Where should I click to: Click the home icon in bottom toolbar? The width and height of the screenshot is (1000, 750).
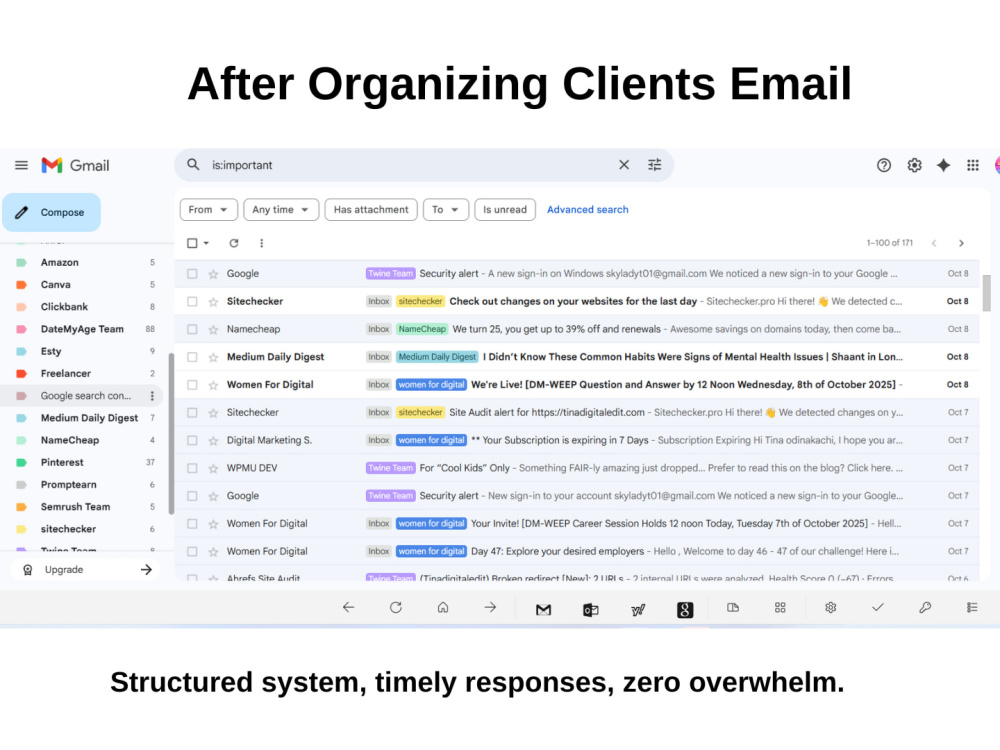(443, 608)
